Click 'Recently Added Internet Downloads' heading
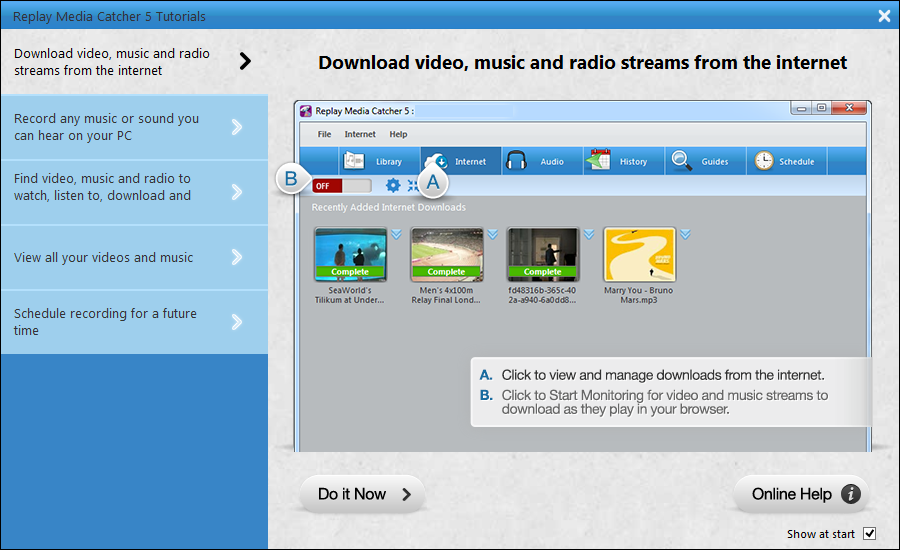The height and width of the screenshot is (550, 900). click(x=389, y=207)
